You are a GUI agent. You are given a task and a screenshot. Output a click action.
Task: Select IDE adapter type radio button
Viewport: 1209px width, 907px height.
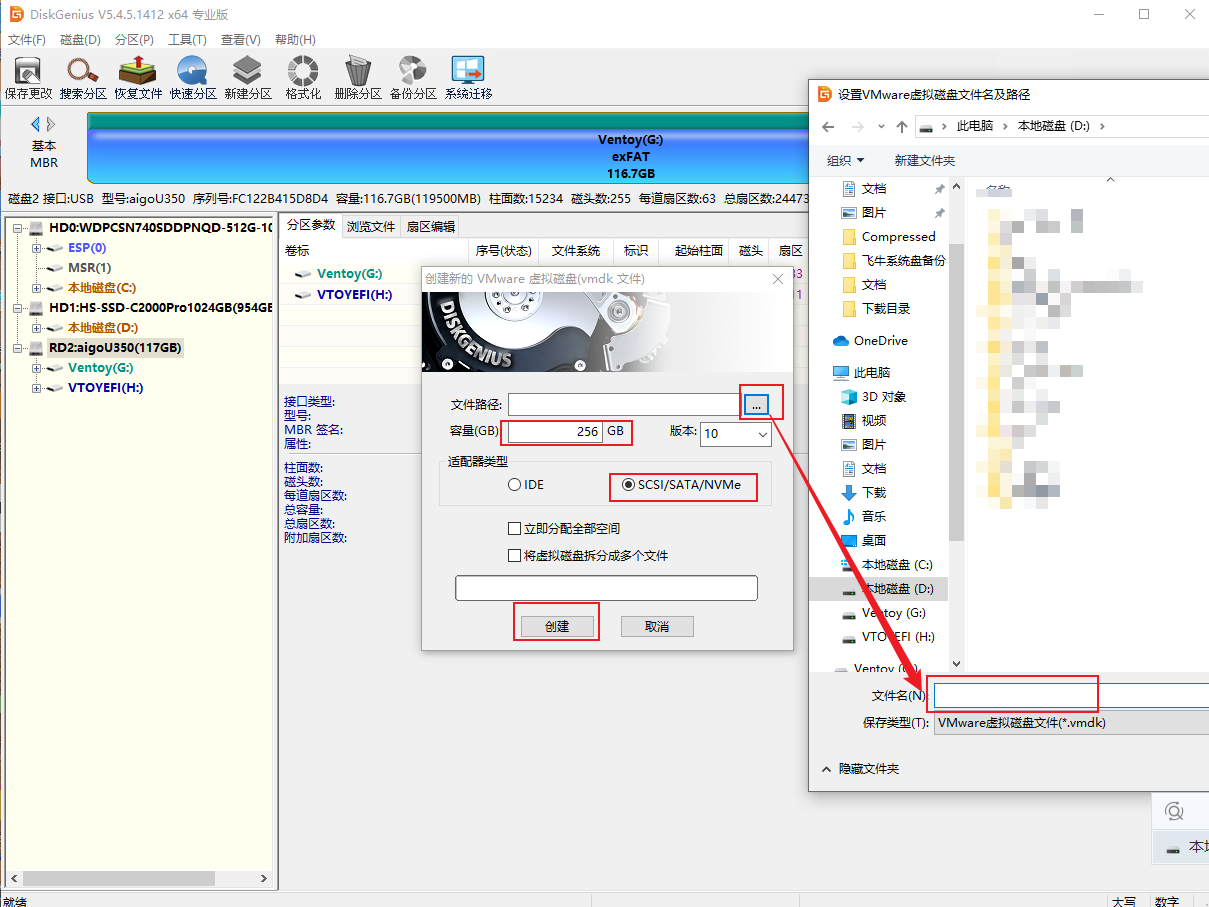coord(514,485)
